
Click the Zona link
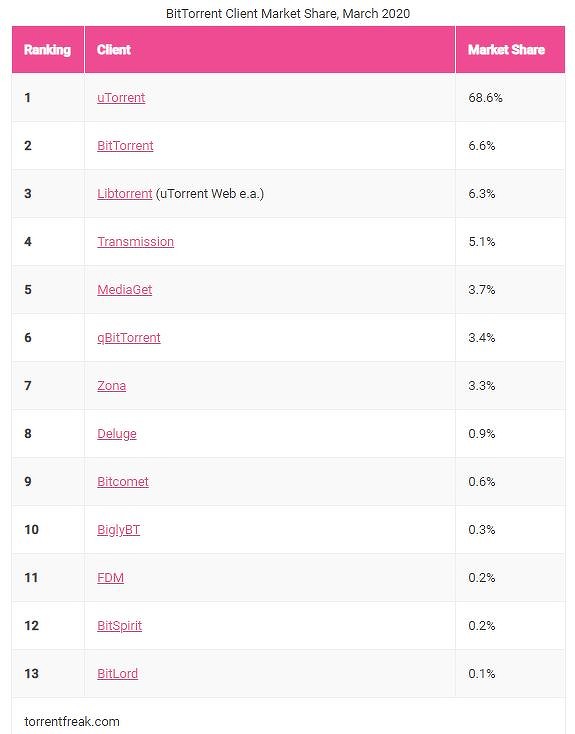[x=111, y=386]
